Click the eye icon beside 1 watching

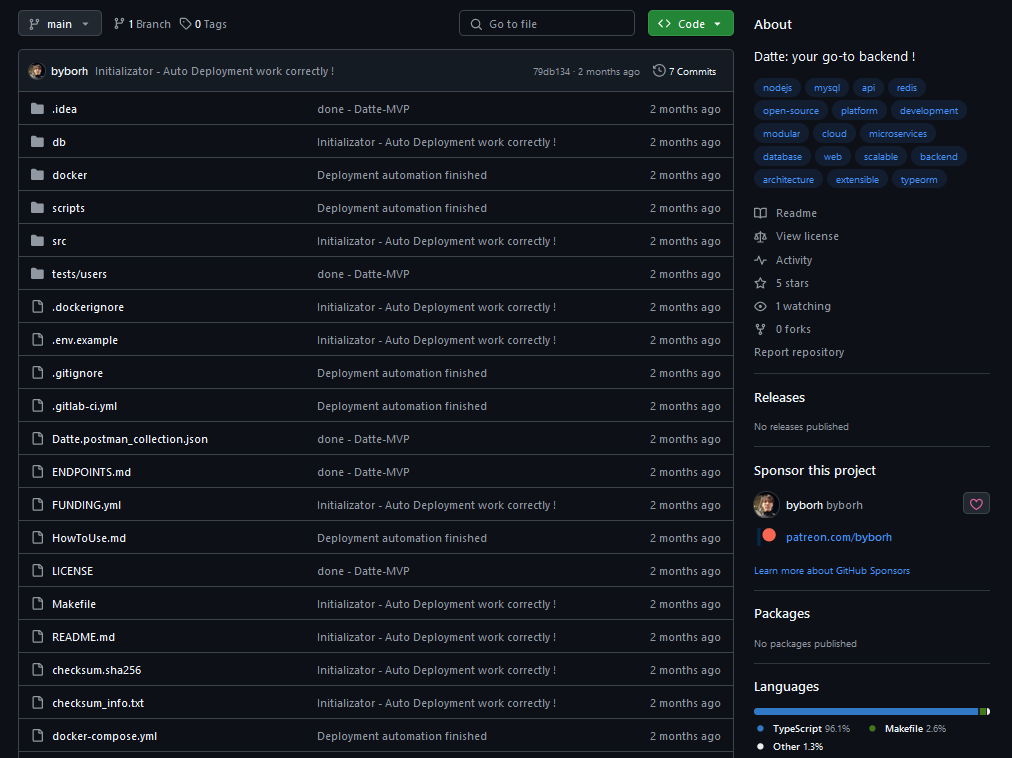[761, 306]
